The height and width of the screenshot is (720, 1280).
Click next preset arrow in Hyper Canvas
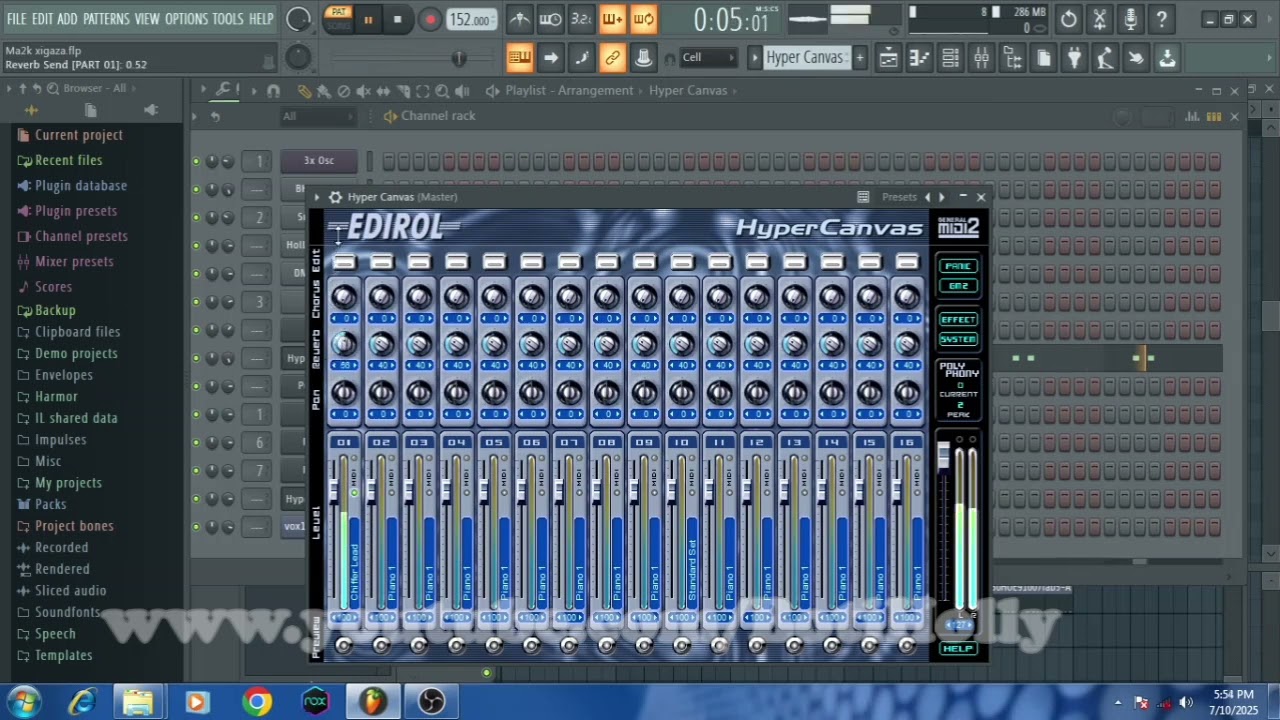coord(941,197)
